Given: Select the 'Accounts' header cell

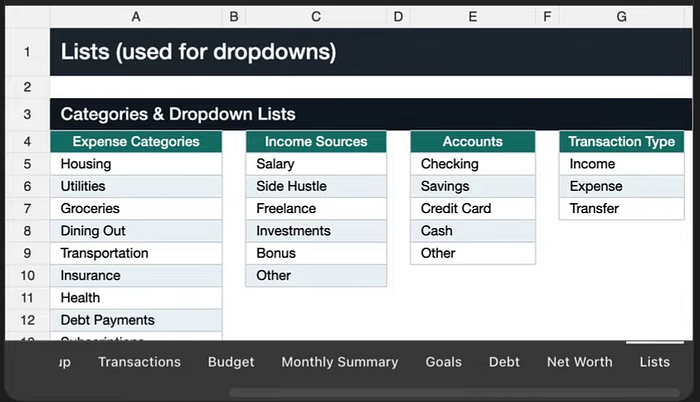Looking at the screenshot, I should (473, 142).
